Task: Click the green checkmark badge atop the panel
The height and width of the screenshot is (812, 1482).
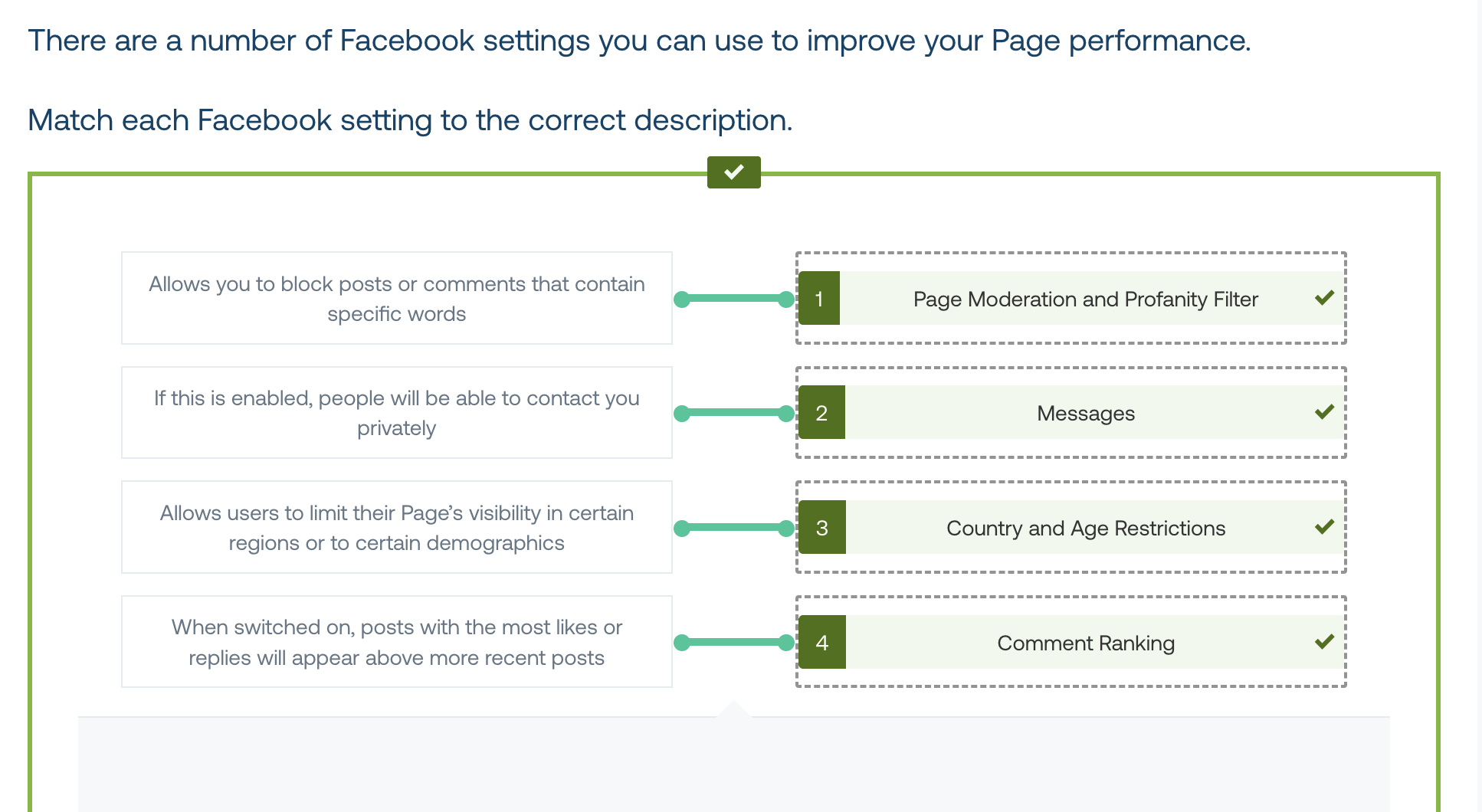Action: click(x=733, y=172)
